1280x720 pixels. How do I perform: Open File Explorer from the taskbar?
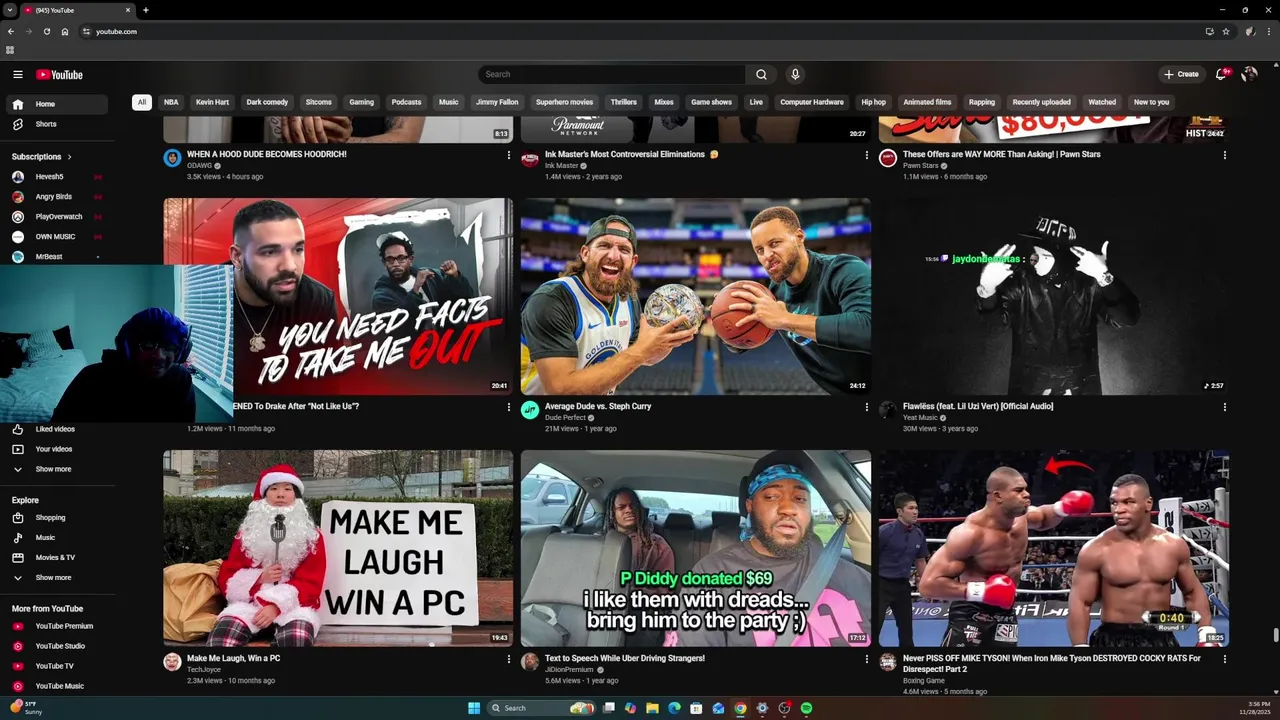click(652, 708)
